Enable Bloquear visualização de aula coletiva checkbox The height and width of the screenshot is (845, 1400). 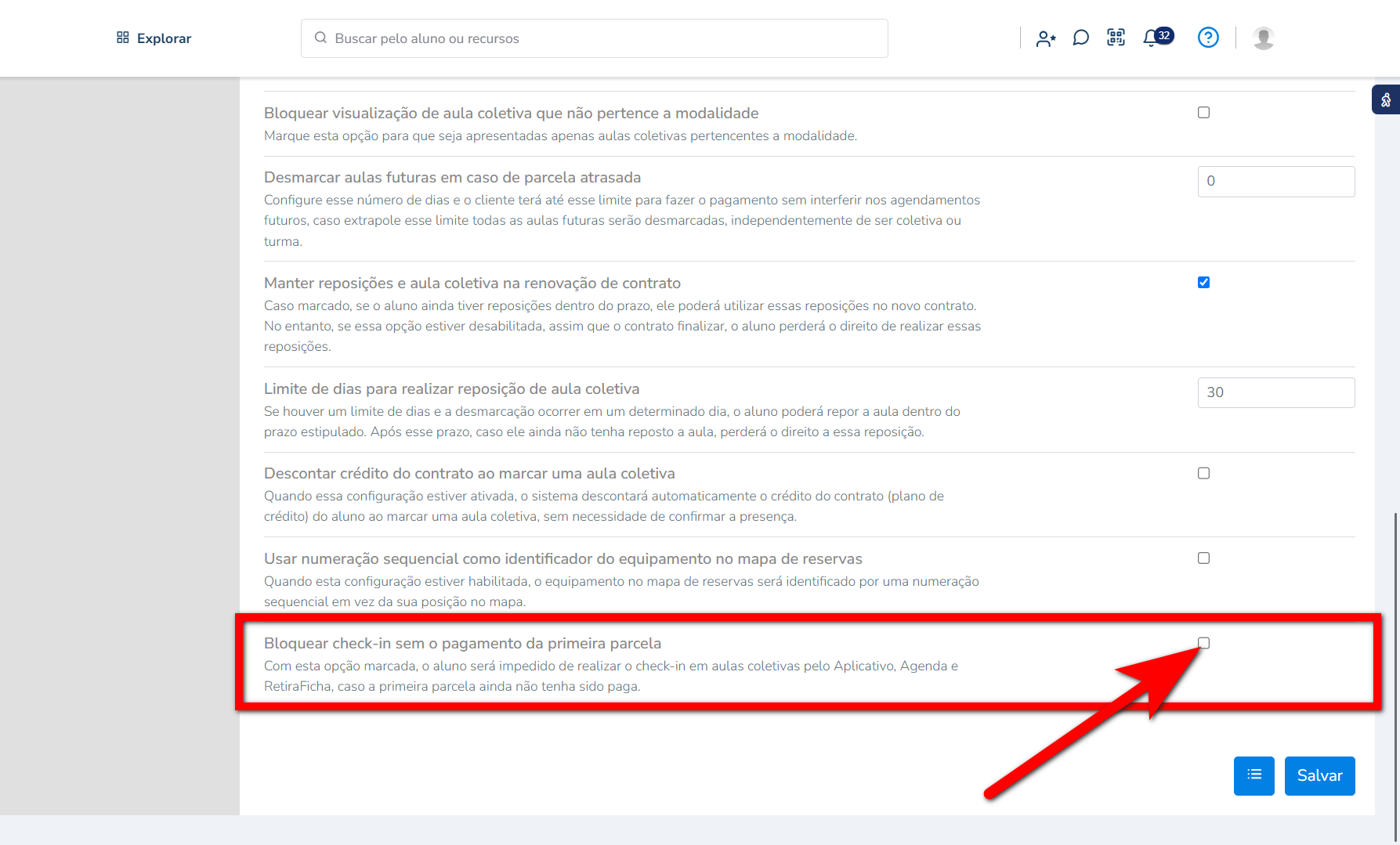(x=1203, y=113)
